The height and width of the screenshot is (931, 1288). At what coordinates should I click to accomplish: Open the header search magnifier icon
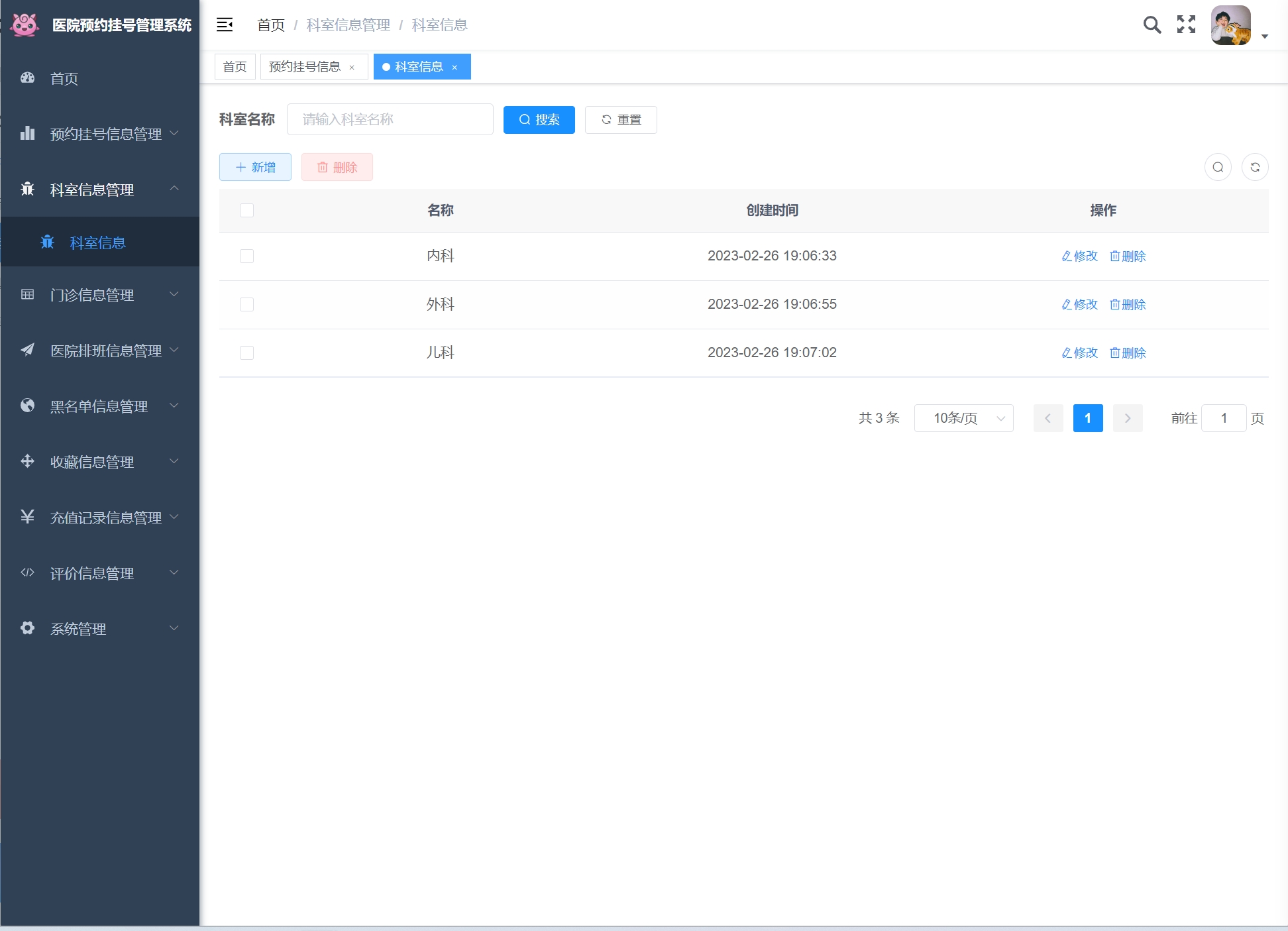pyautogui.click(x=1152, y=25)
